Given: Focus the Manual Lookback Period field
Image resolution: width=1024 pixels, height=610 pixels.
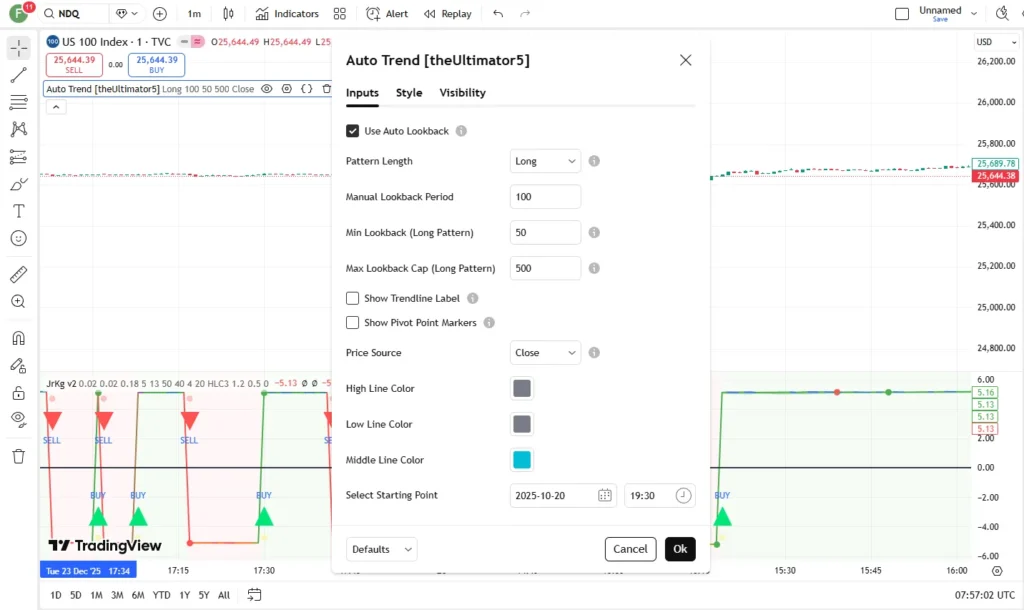Looking at the screenshot, I should (x=545, y=197).
